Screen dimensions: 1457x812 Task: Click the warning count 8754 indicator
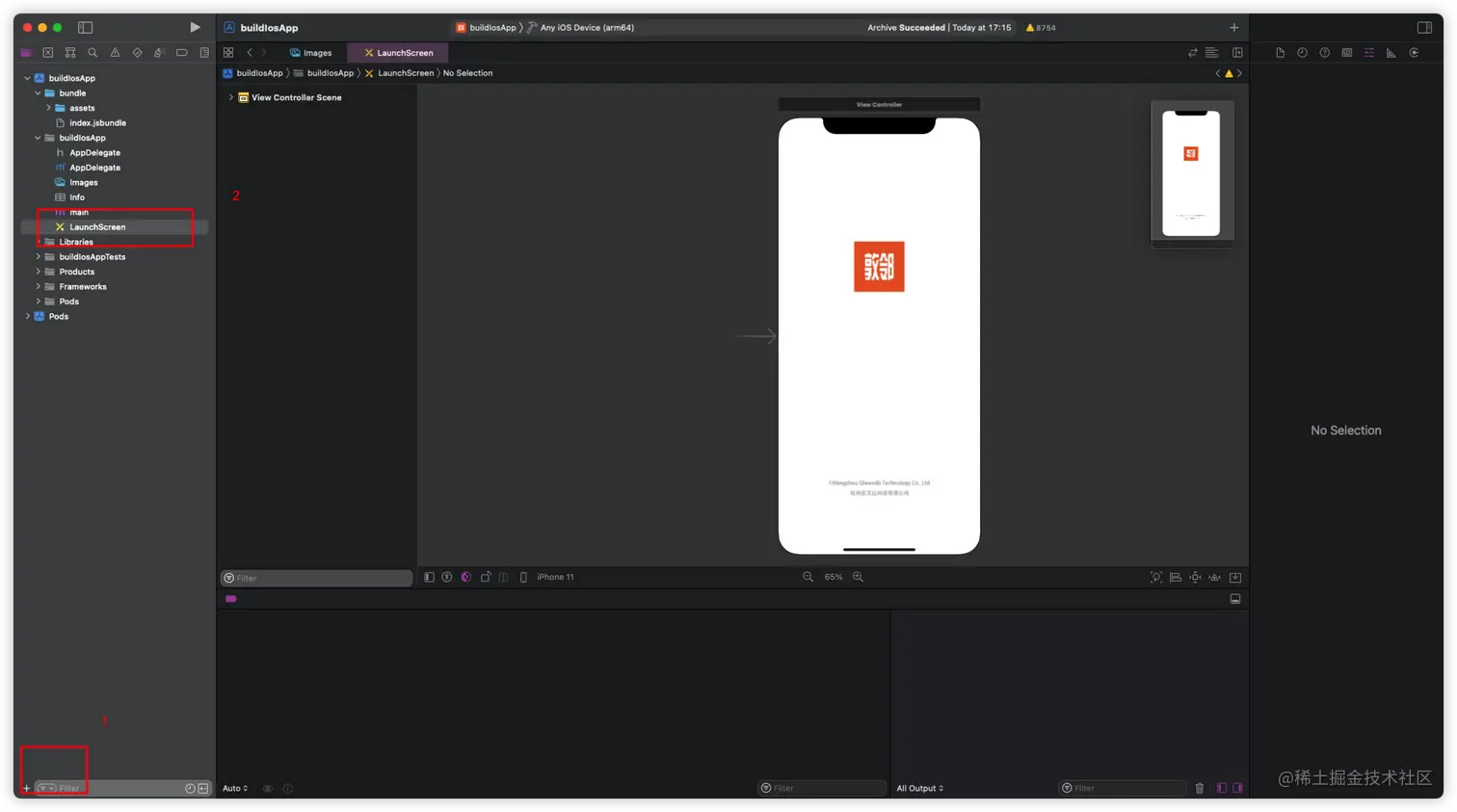tap(1041, 28)
